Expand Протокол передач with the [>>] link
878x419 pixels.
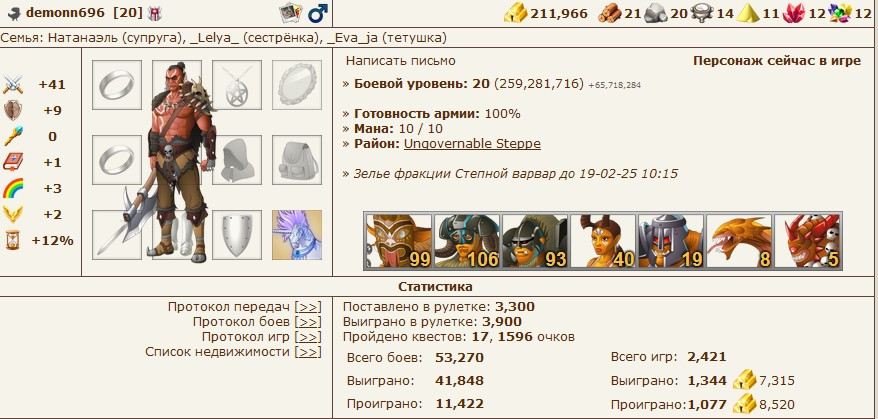[308, 307]
